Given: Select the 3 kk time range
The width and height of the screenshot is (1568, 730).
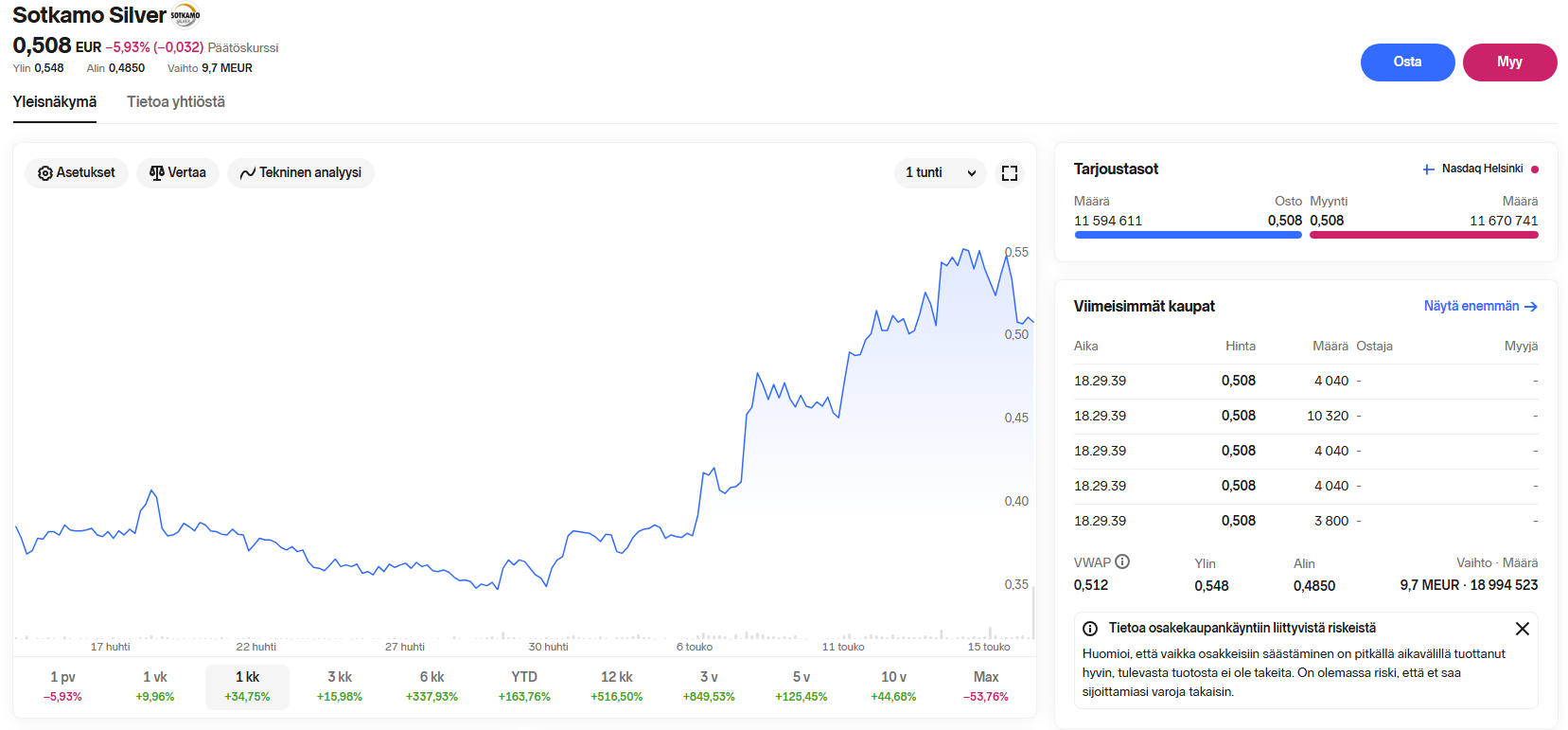Looking at the screenshot, I should 340,686.
